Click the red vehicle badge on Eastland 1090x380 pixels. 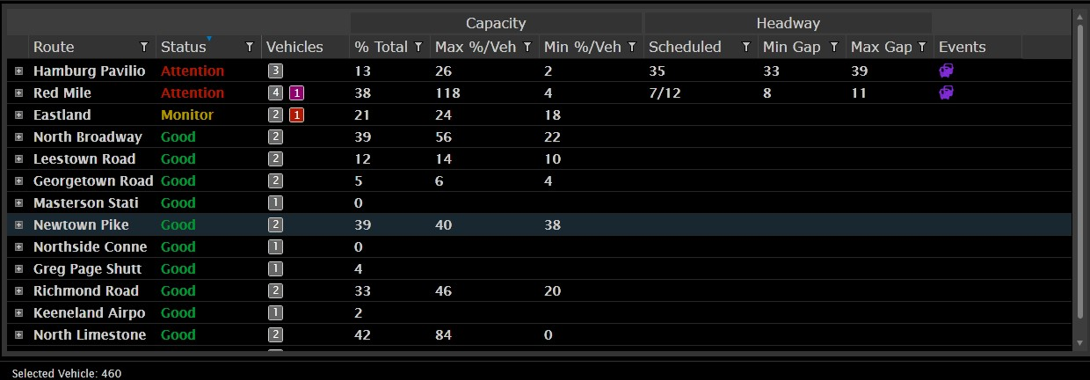(296, 115)
